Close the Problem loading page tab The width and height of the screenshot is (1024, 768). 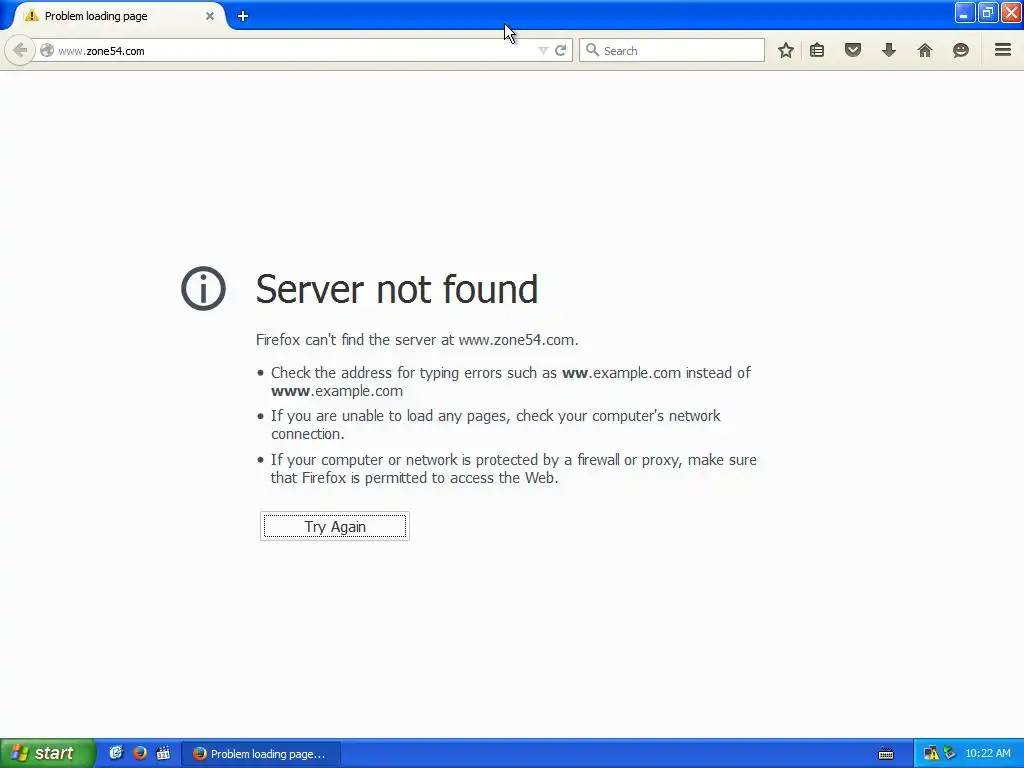(210, 16)
